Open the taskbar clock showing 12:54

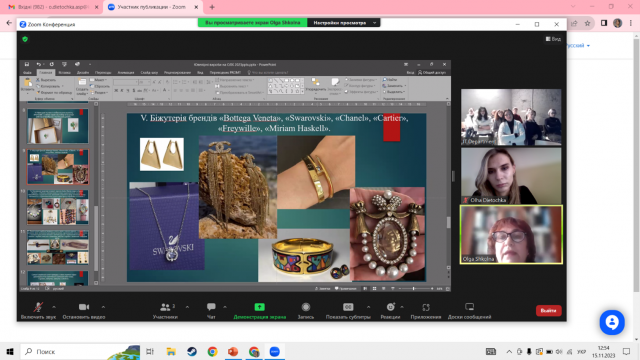[x=604, y=351]
